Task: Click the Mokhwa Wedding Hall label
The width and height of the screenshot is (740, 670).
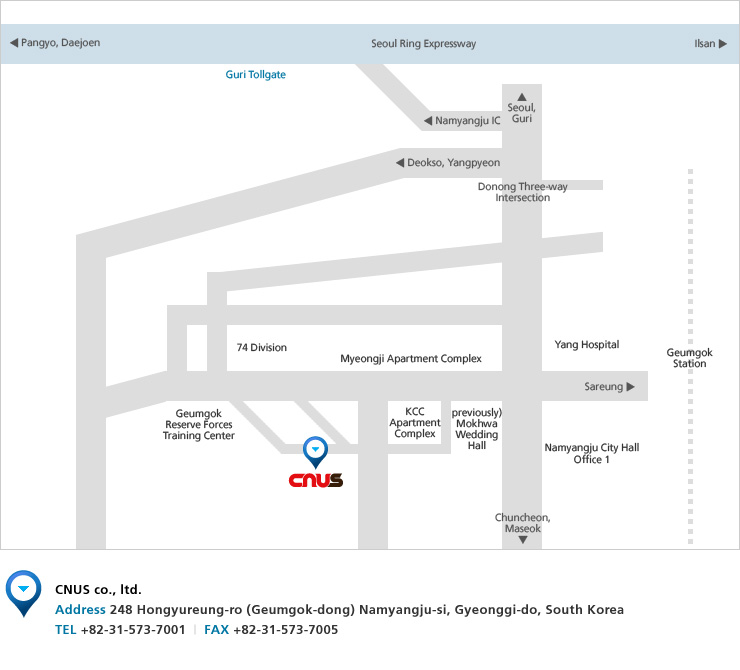Action: pos(477,428)
